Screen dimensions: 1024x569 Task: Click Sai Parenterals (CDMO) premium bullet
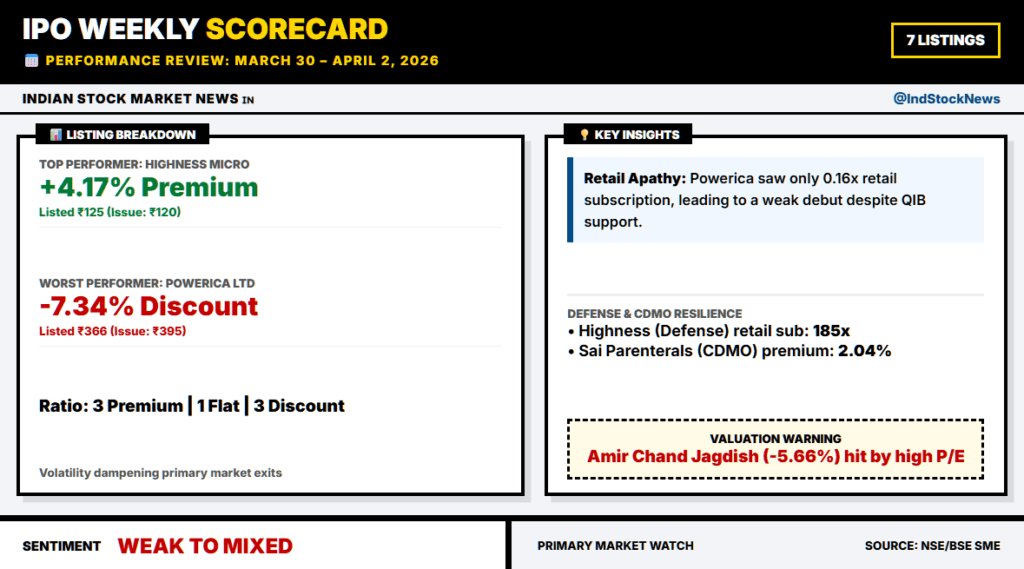click(729, 351)
